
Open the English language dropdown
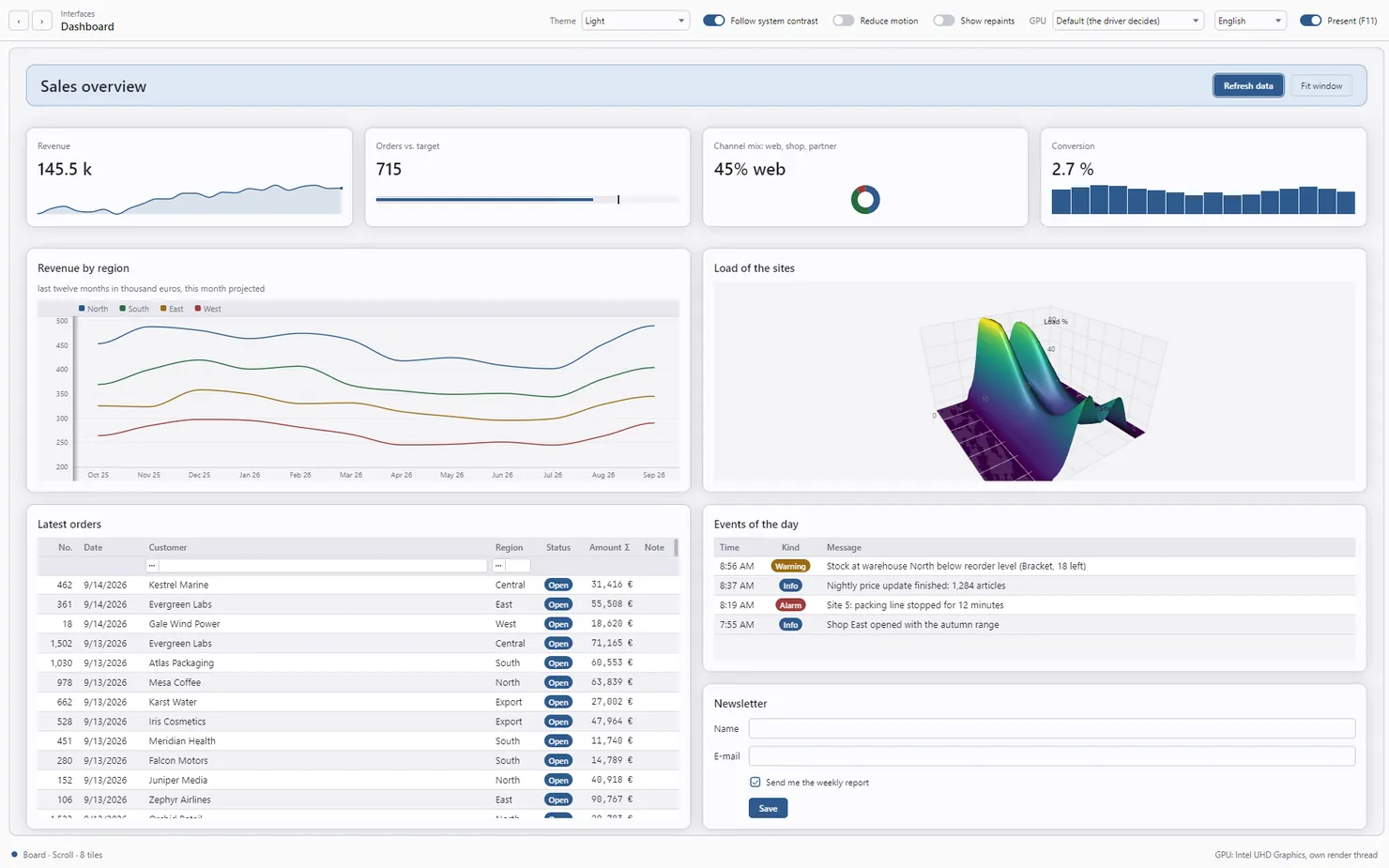point(1249,21)
